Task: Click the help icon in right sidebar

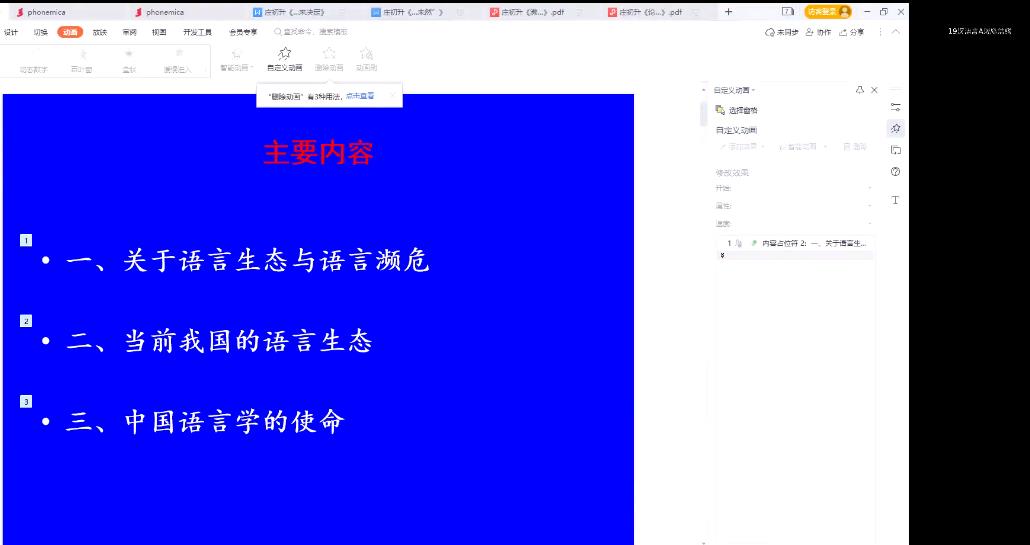Action: coord(895,172)
